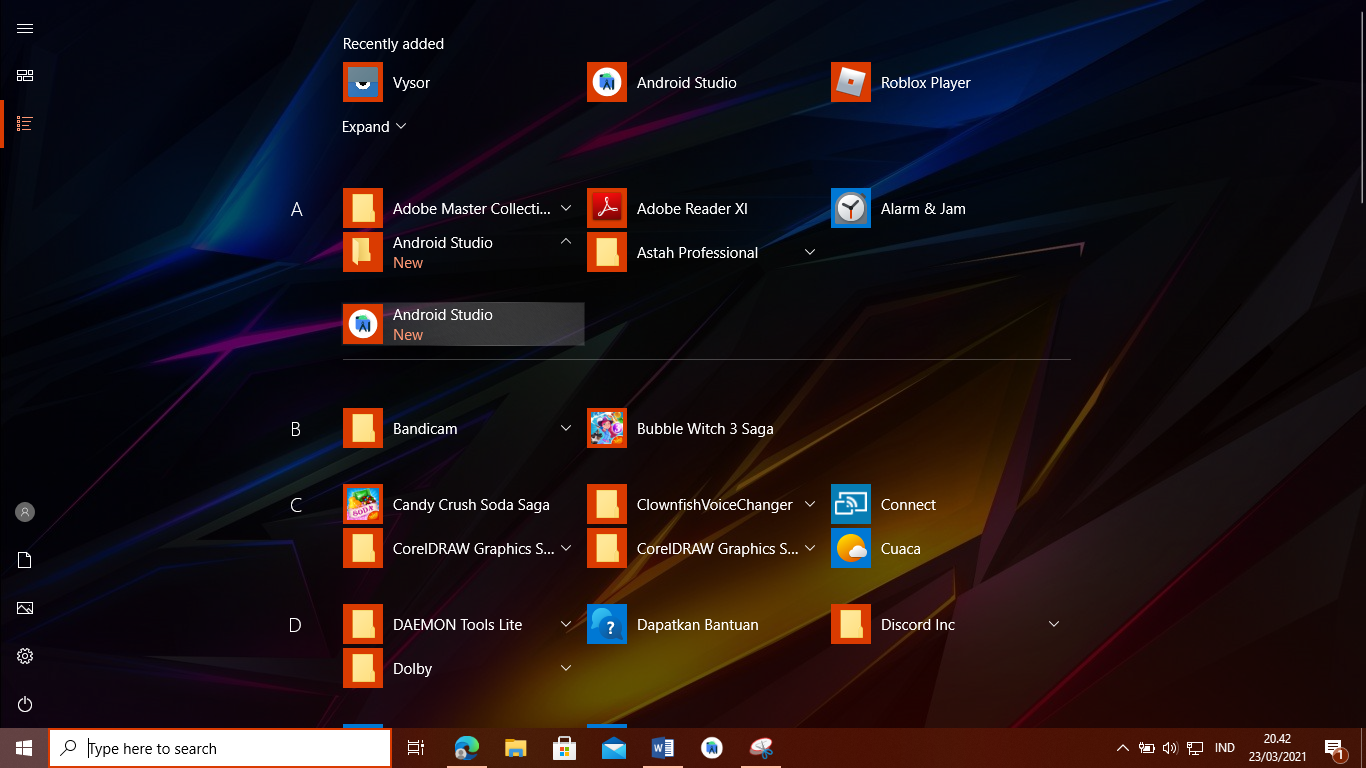Open File Explorer from the taskbar
Image resolution: width=1366 pixels, height=768 pixels.
515,748
